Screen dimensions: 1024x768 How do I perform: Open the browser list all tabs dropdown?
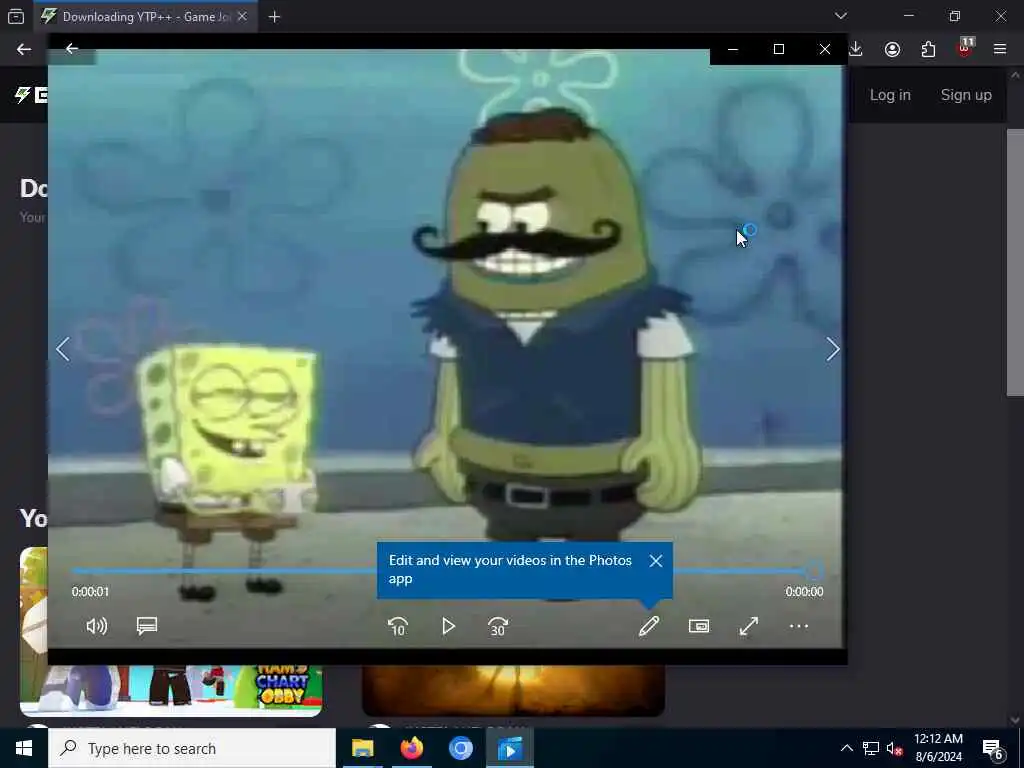pyautogui.click(x=841, y=16)
